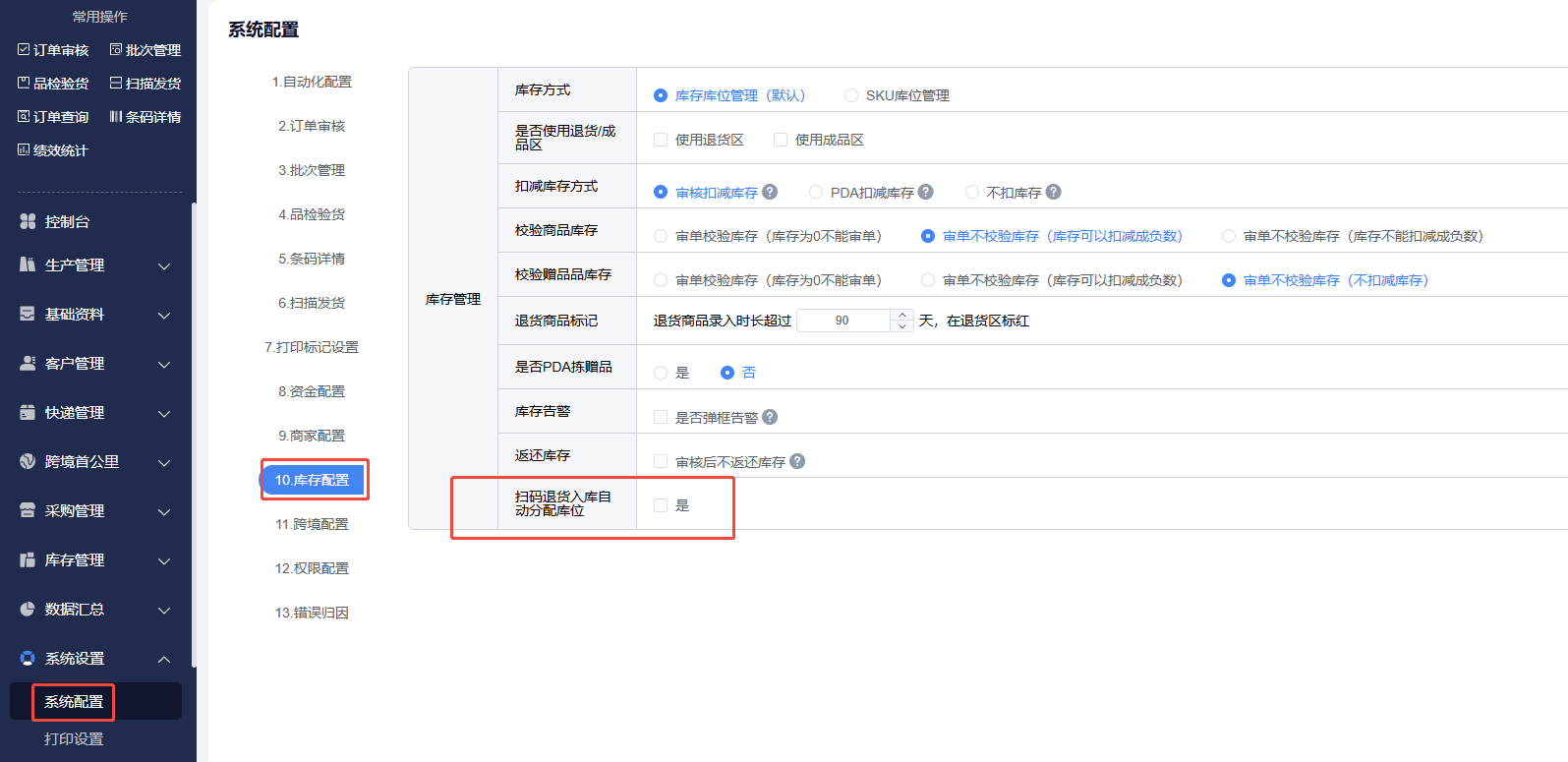Viewport: 1568px width, 762px height.
Task: Open 条码详情 quick action
Action: pos(145,117)
